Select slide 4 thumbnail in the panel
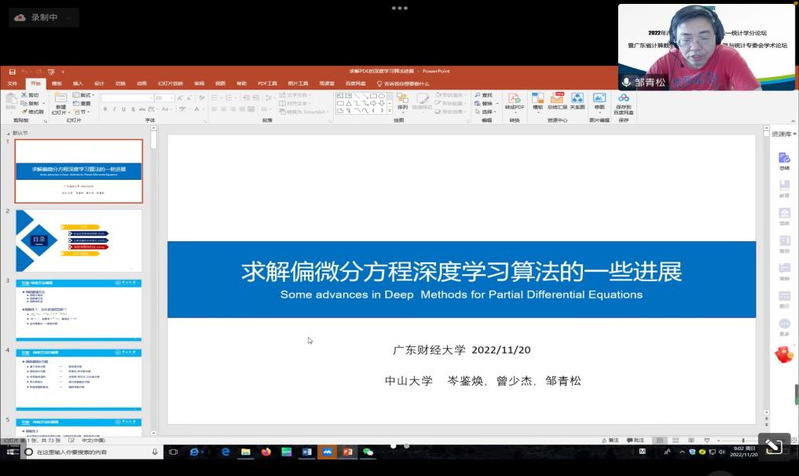The width and height of the screenshot is (799, 476). pos(78,380)
